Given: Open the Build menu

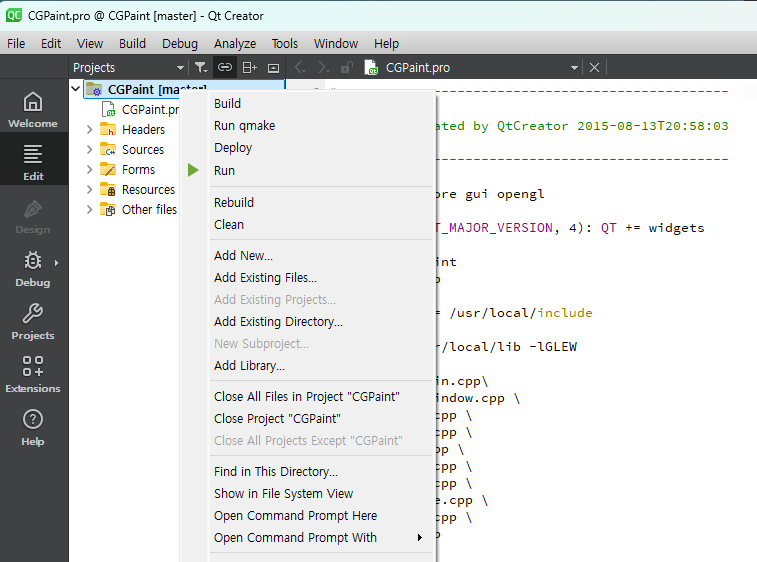Looking at the screenshot, I should (132, 43).
